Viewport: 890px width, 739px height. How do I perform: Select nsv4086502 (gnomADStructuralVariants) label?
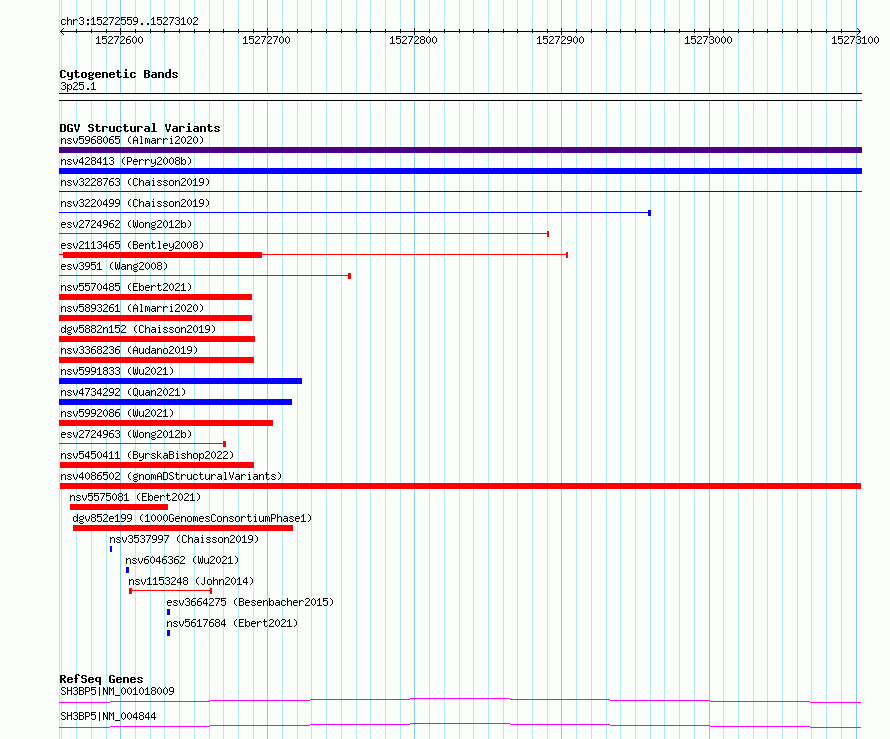pos(171,476)
